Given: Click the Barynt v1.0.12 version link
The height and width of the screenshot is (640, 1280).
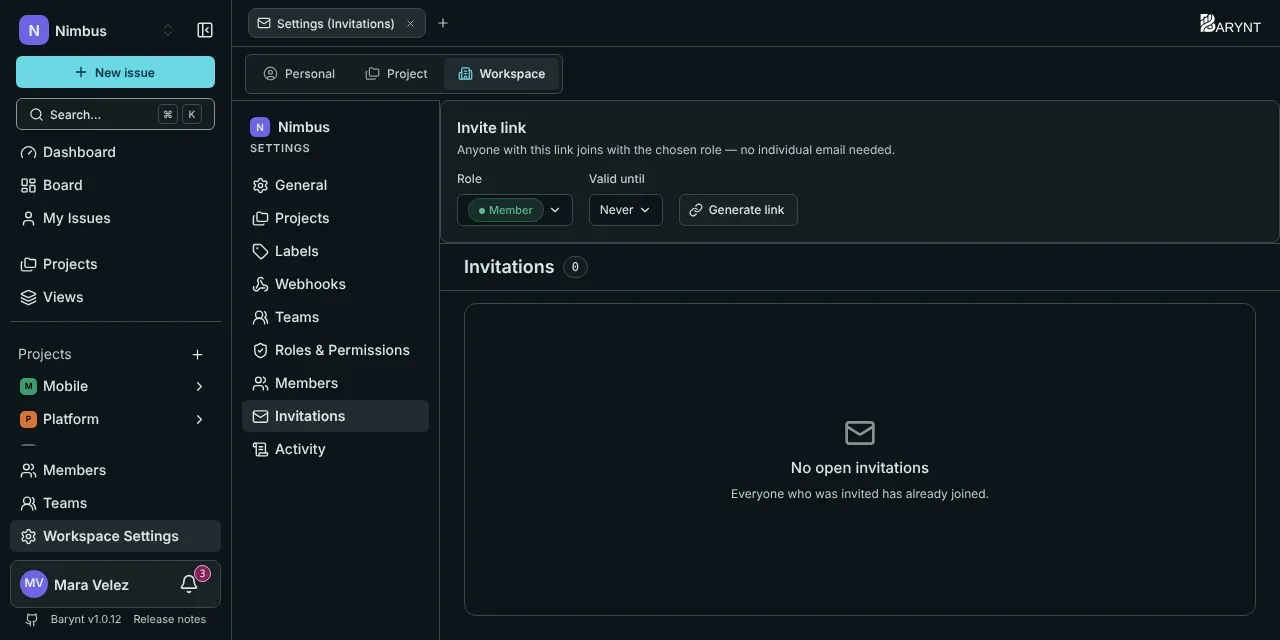Looking at the screenshot, I should 86,619.
